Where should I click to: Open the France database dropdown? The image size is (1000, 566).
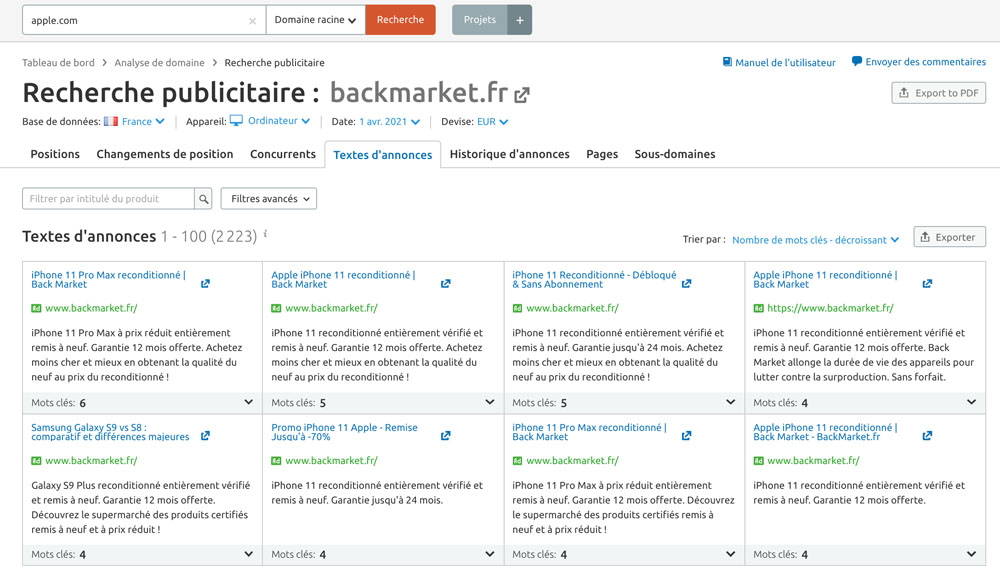point(143,121)
